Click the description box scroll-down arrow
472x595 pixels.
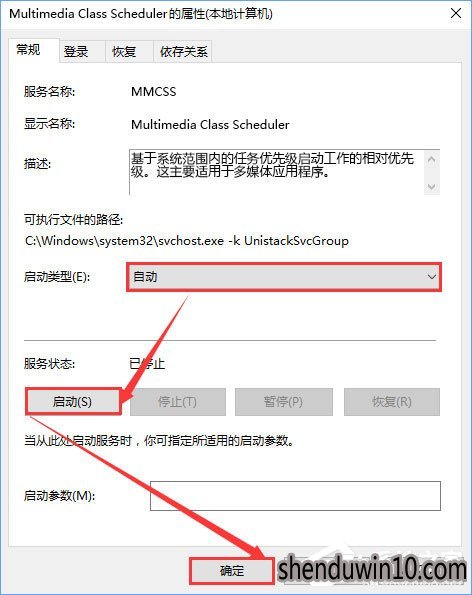point(431,186)
